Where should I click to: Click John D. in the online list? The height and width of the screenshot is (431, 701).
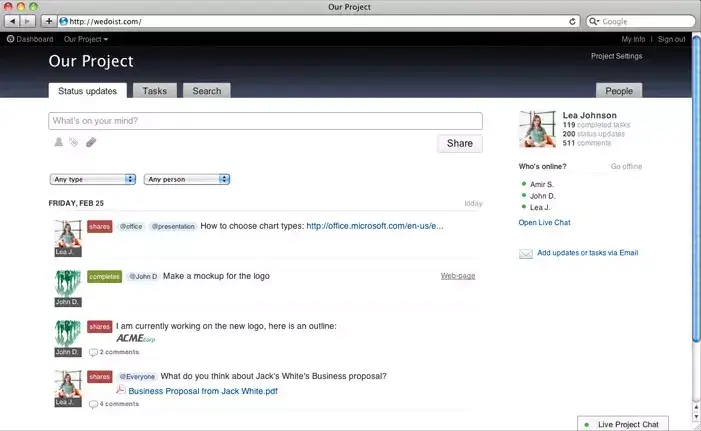pos(542,196)
